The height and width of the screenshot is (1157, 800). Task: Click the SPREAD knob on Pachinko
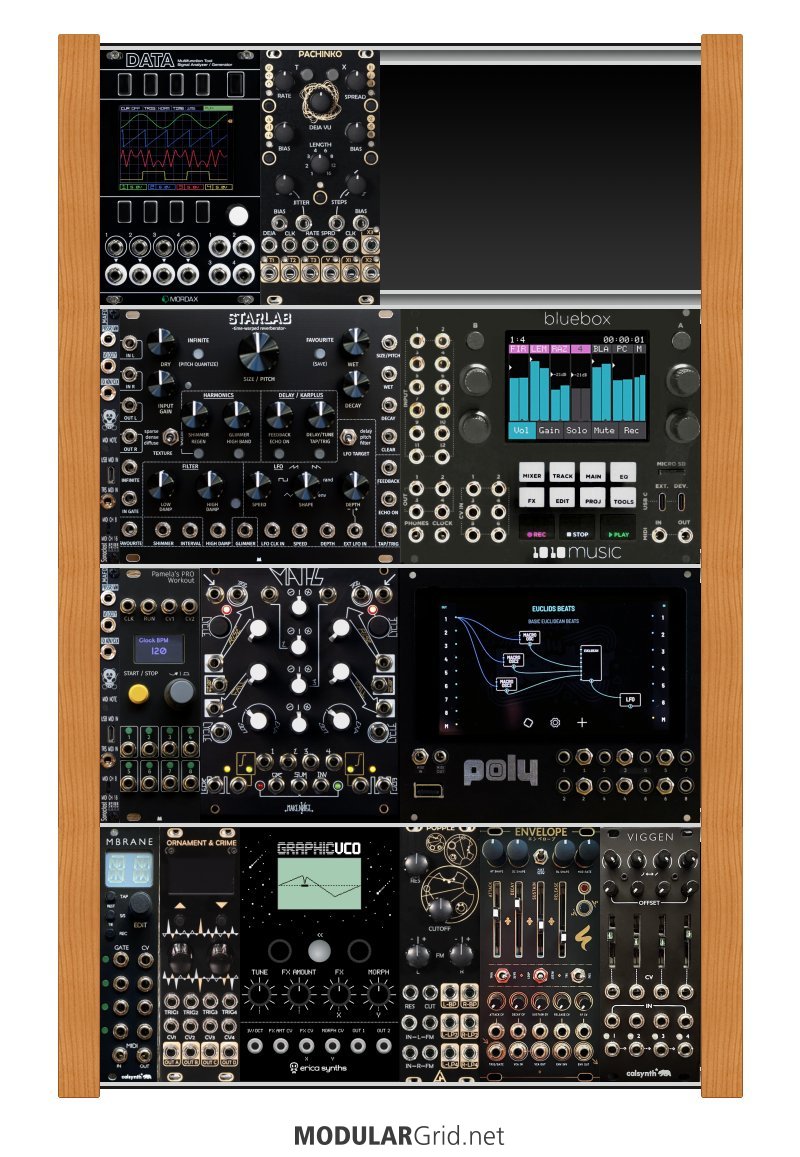pos(356,80)
